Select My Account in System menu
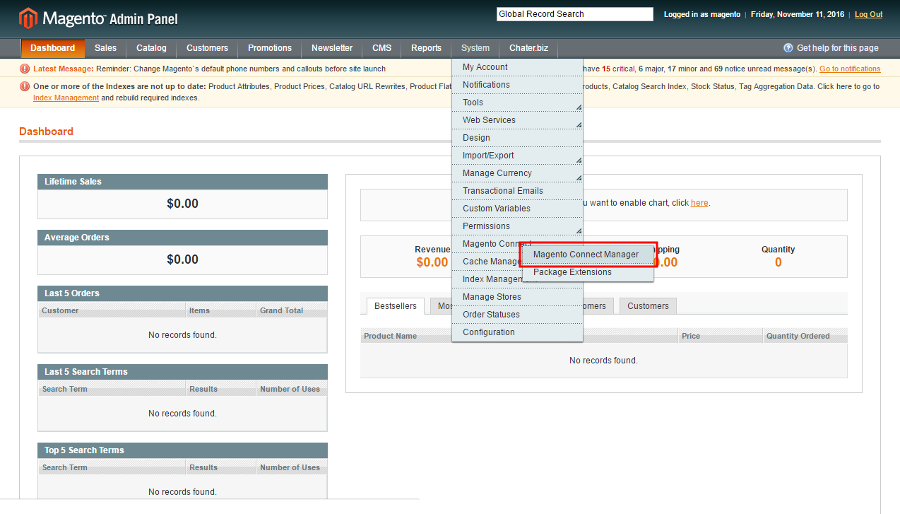Viewport: 900px width, 514px height. 517,67
